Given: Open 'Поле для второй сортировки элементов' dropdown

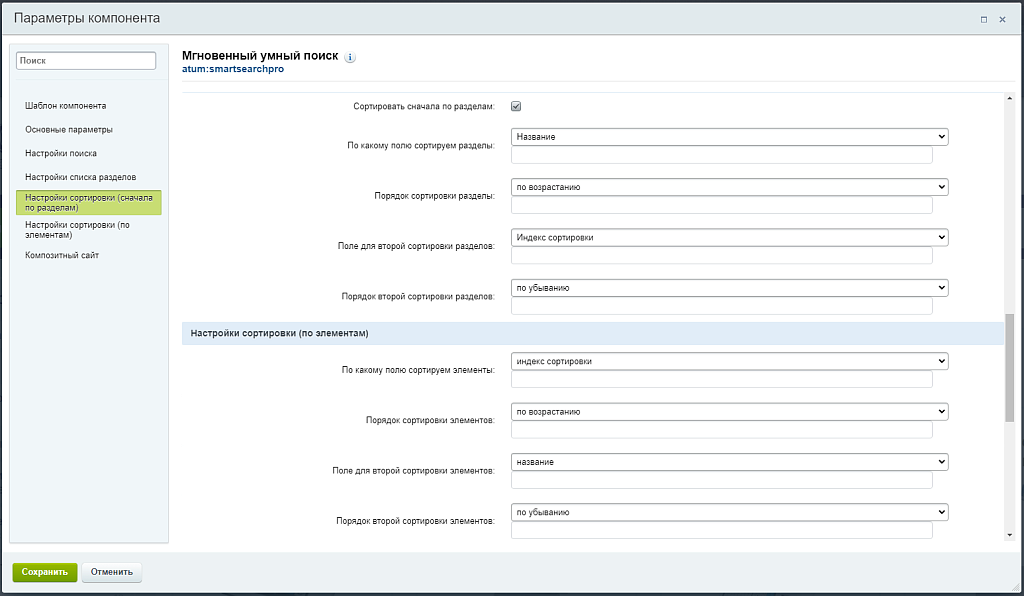Looking at the screenshot, I should pos(729,462).
